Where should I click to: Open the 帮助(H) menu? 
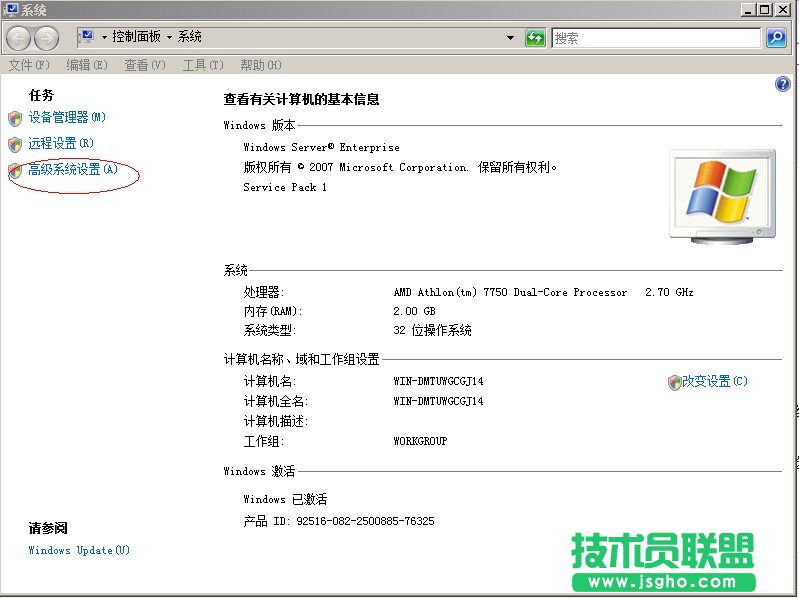(261, 65)
